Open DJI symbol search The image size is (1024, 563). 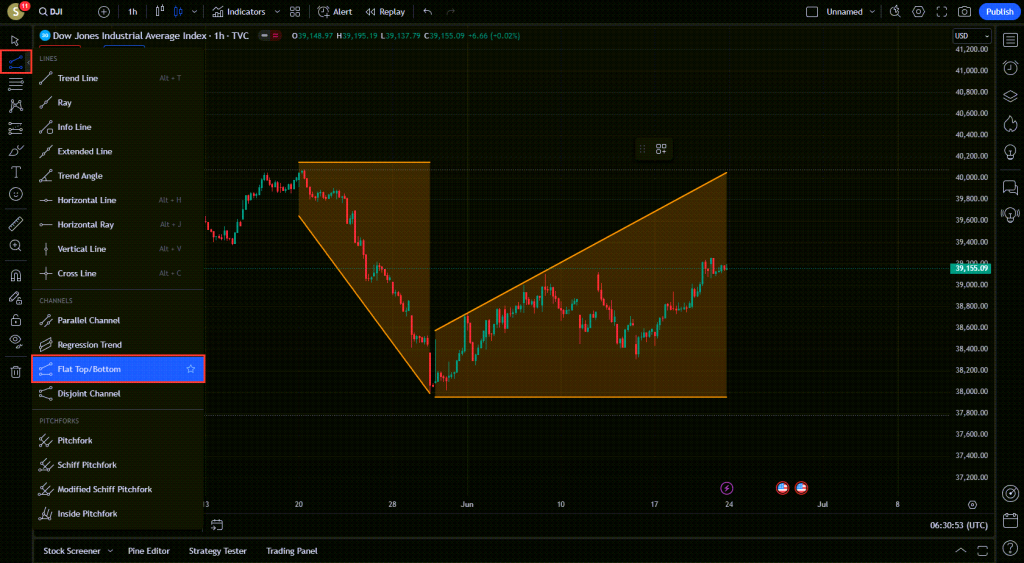coord(51,12)
